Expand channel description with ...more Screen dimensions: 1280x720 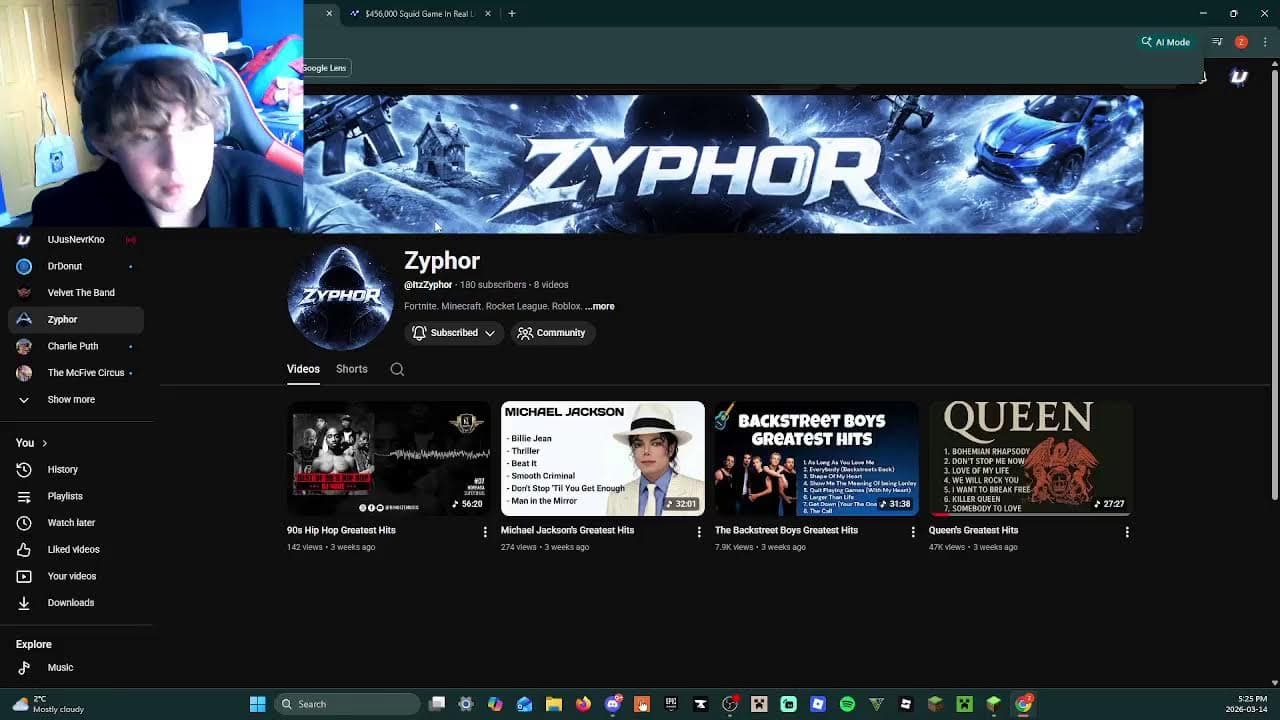[600, 306]
